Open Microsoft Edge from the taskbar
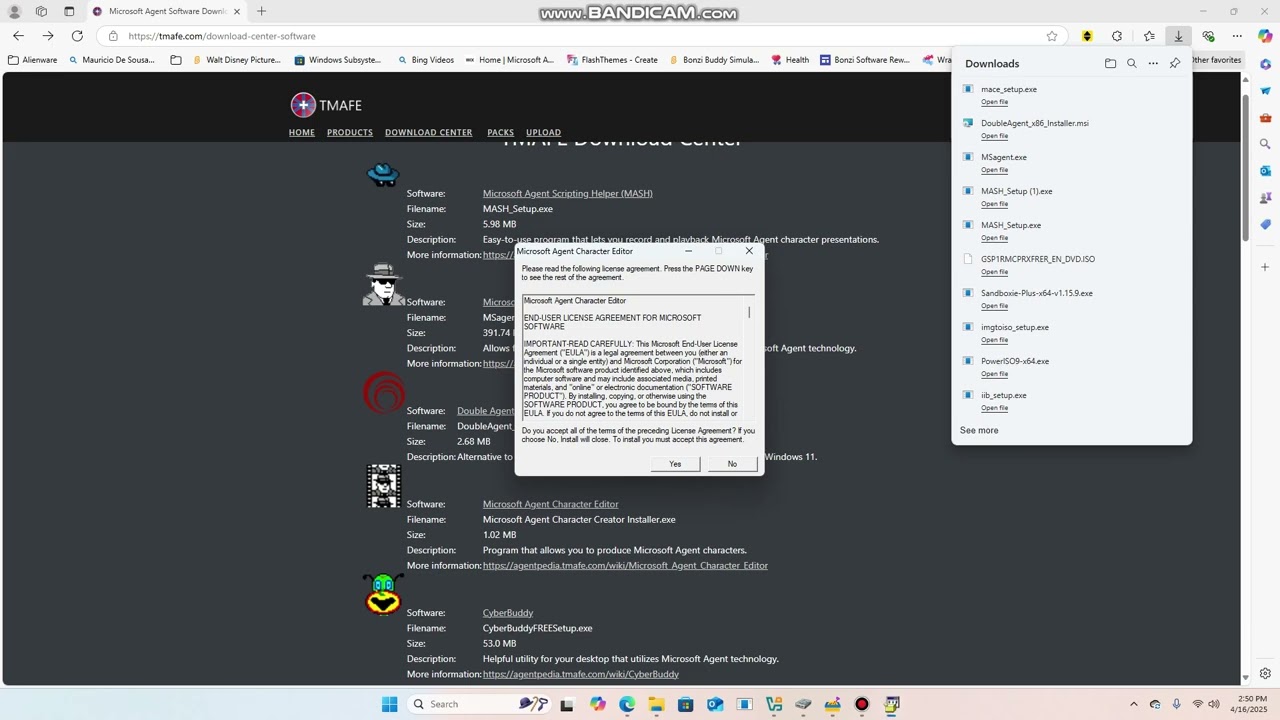Image resolution: width=1280 pixels, height=720 pixels. pos(627,704)
